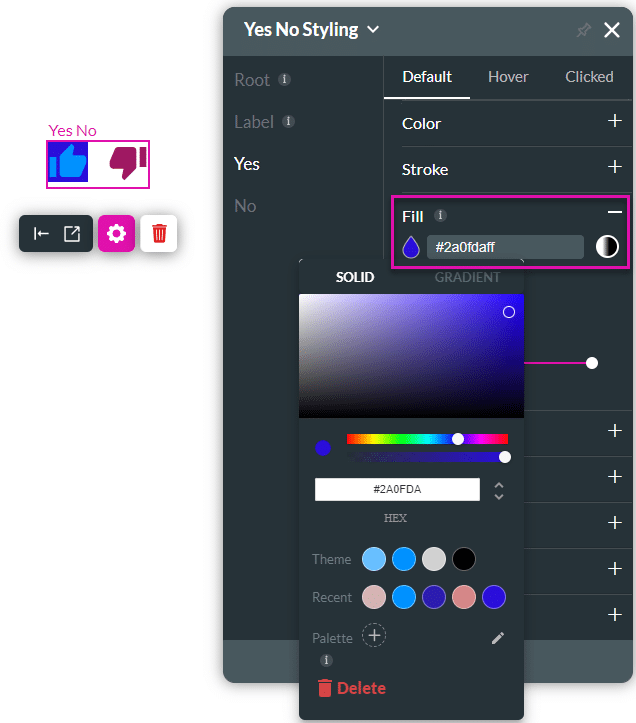Click the Fill hex field #2a0fdaff
The width and height of the screenshot is (636, 723).
point(505,247)
